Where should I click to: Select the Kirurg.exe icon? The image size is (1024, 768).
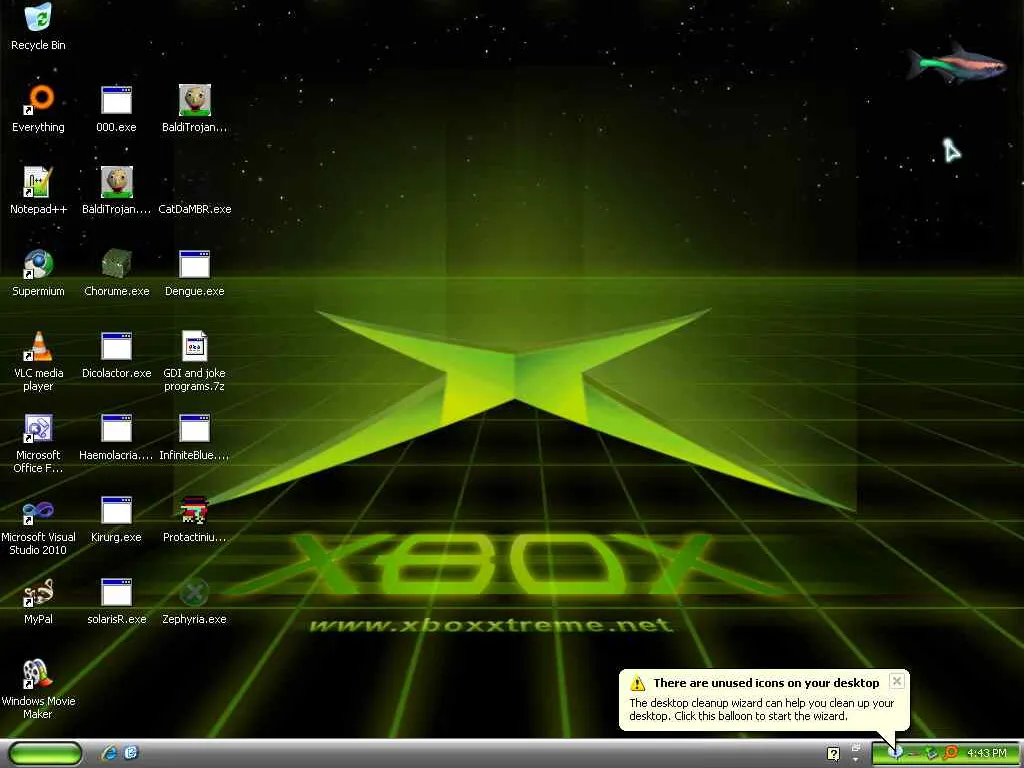pos(116,510)
